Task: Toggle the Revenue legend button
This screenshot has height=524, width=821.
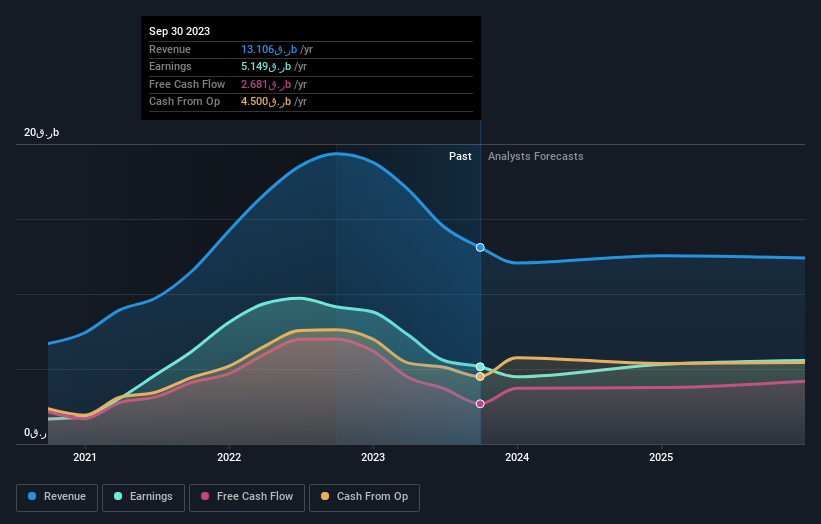Action: tap(57, 497)
